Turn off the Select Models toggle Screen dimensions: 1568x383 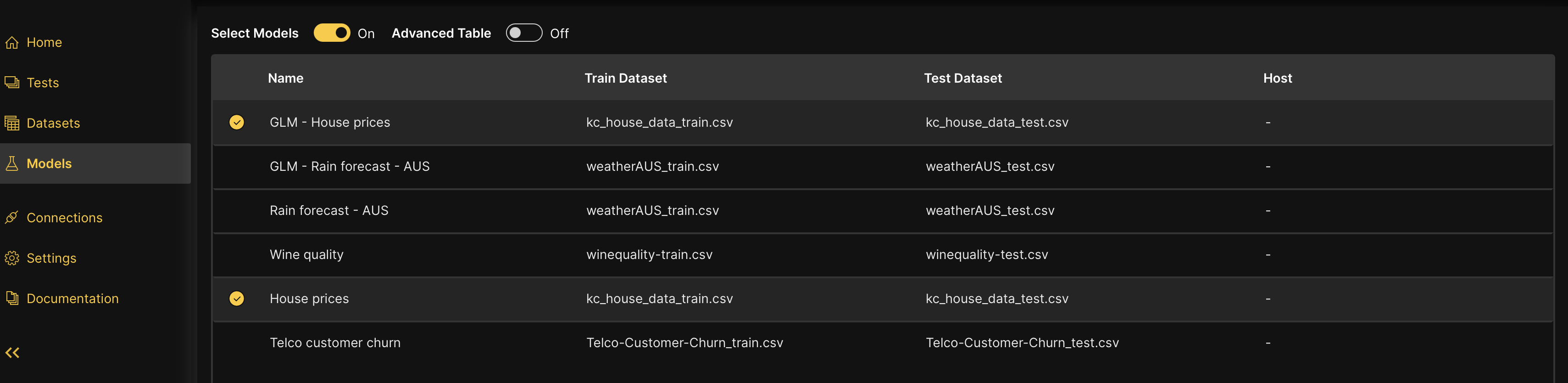[x=332, y=33]
